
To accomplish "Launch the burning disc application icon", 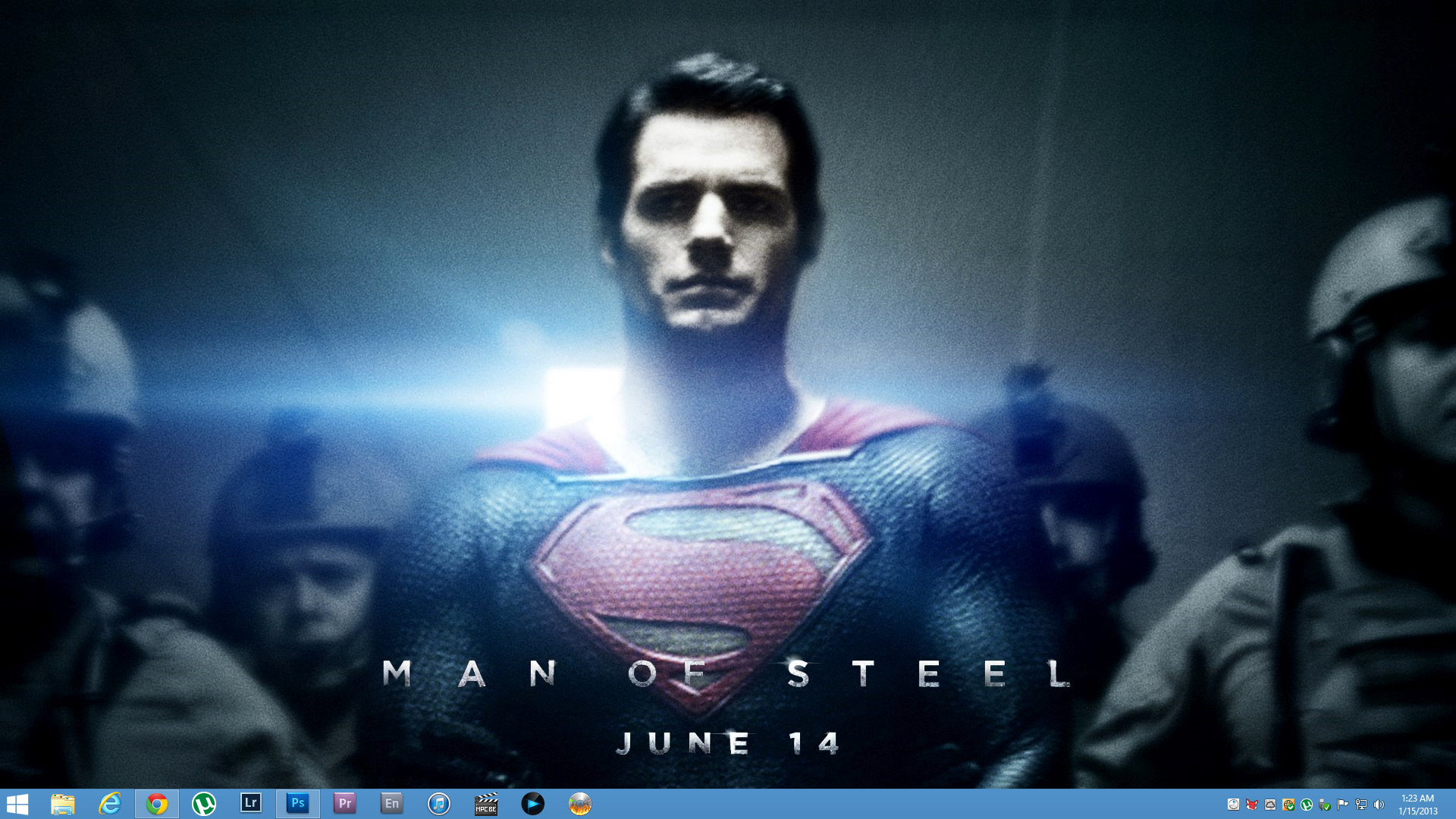I will click(x=580, y=804).
